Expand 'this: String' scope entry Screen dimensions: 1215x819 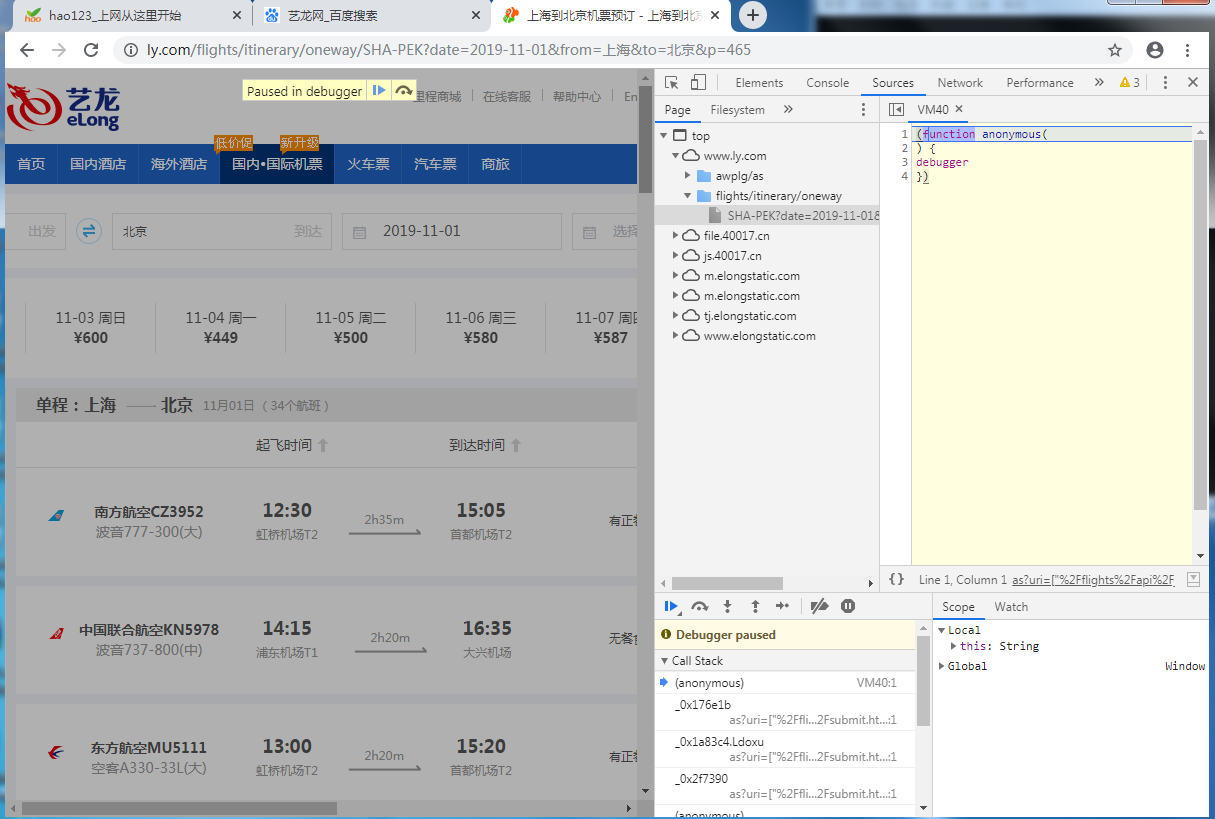point(953,646)
